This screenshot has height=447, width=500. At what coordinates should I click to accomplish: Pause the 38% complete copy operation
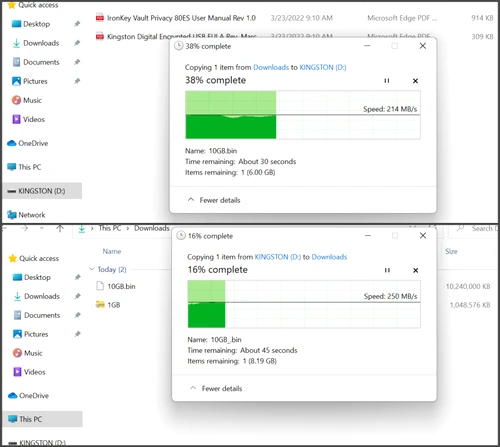pyautogui.click(x=387, y=81)
